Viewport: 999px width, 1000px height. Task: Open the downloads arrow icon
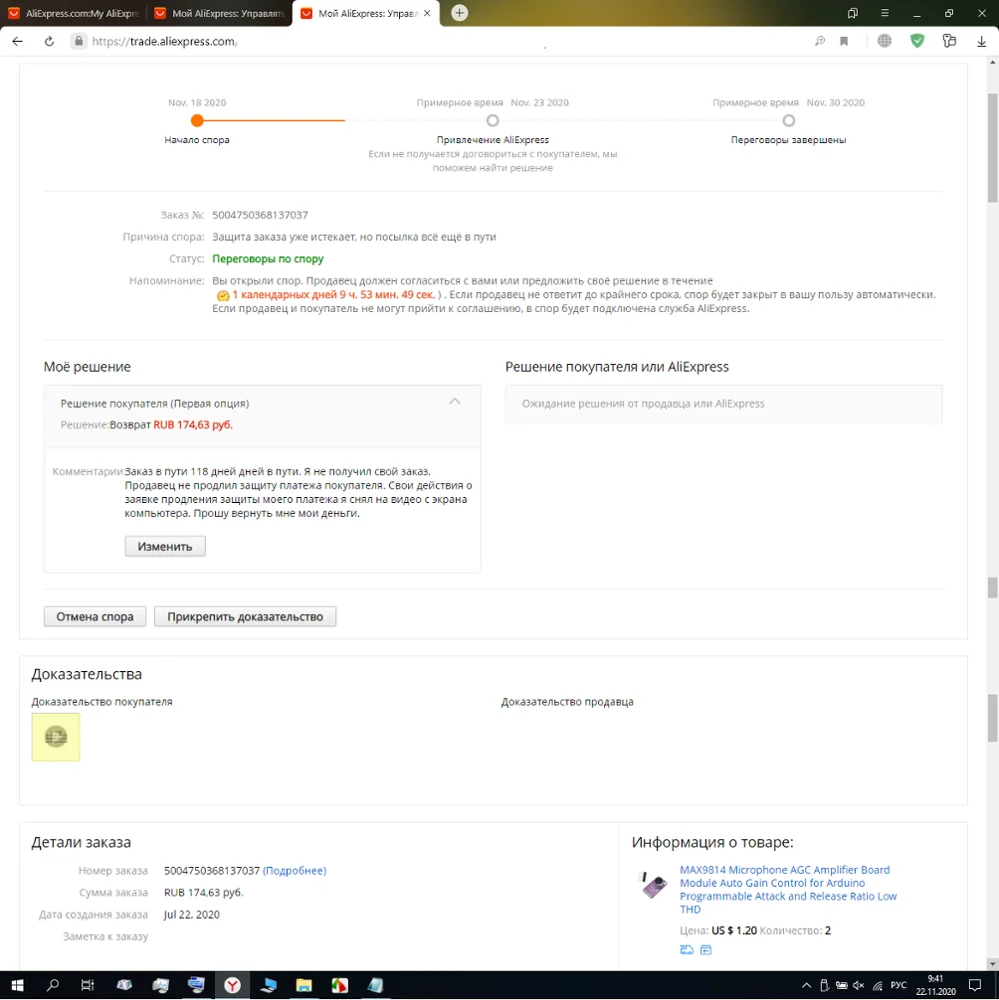pos(981,41)
